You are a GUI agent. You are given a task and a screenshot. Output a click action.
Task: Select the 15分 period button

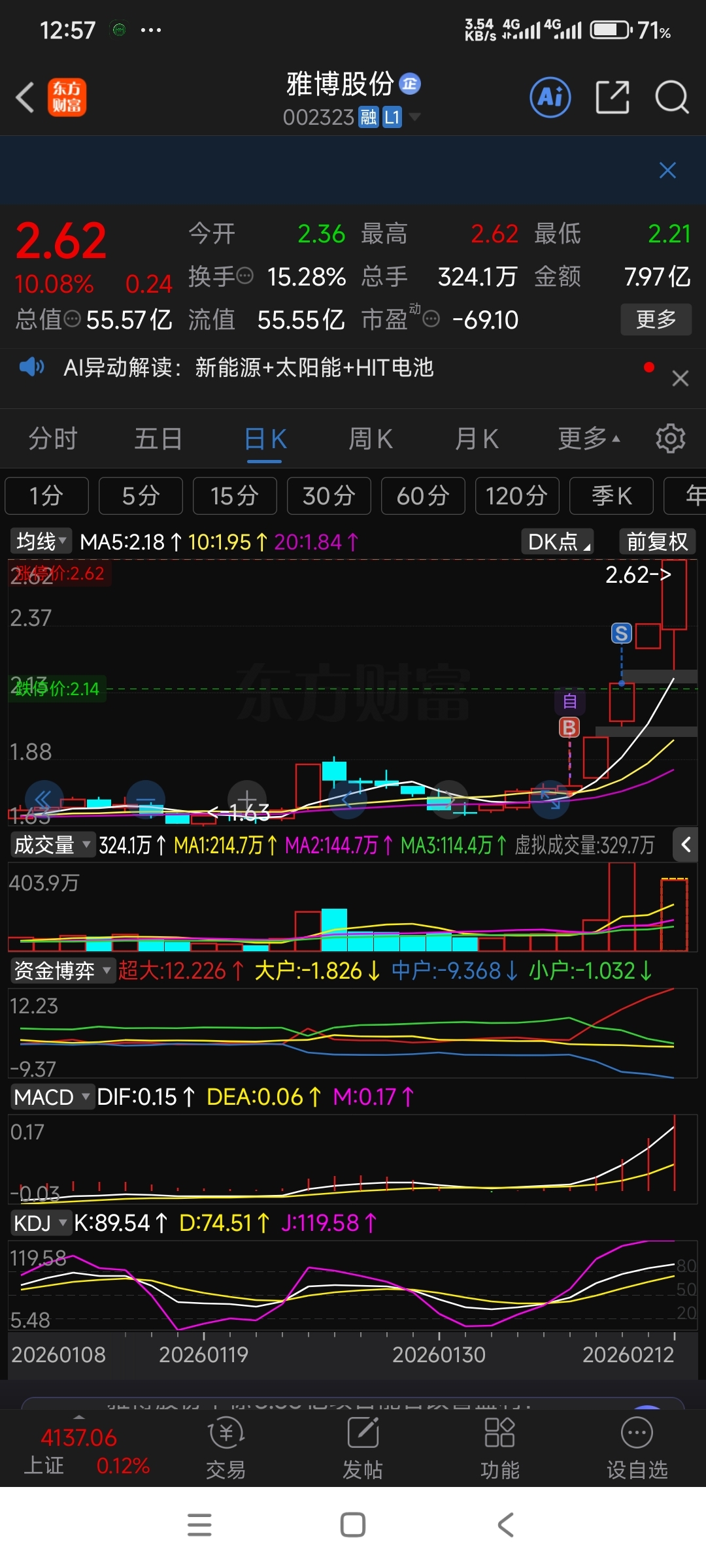click(x=235, y=496)
